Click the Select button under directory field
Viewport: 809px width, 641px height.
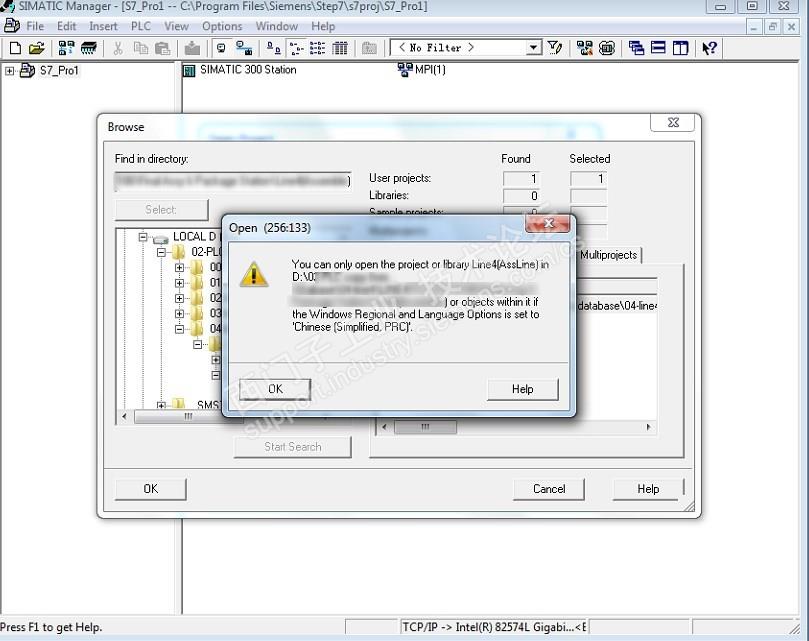point(161,210)
